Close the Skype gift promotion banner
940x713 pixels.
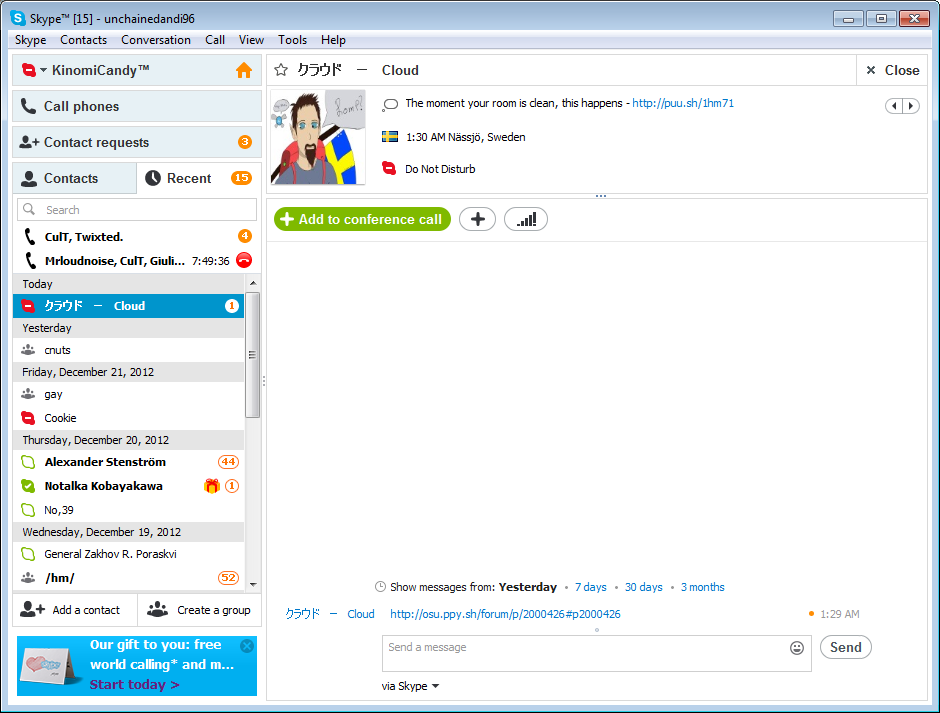(x=246, y=646)
